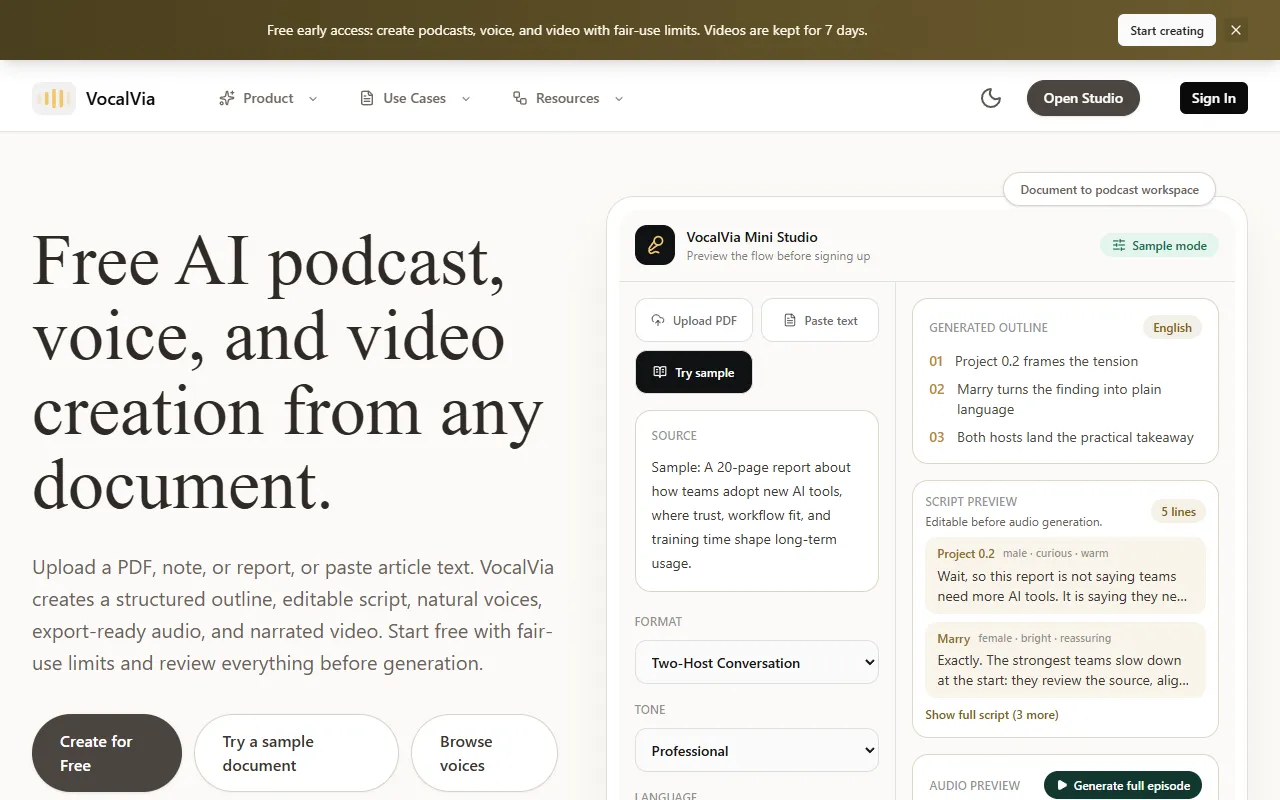This screenshot has width=1280, height=800.
Task: Open the Product menu
Action: 268,98
